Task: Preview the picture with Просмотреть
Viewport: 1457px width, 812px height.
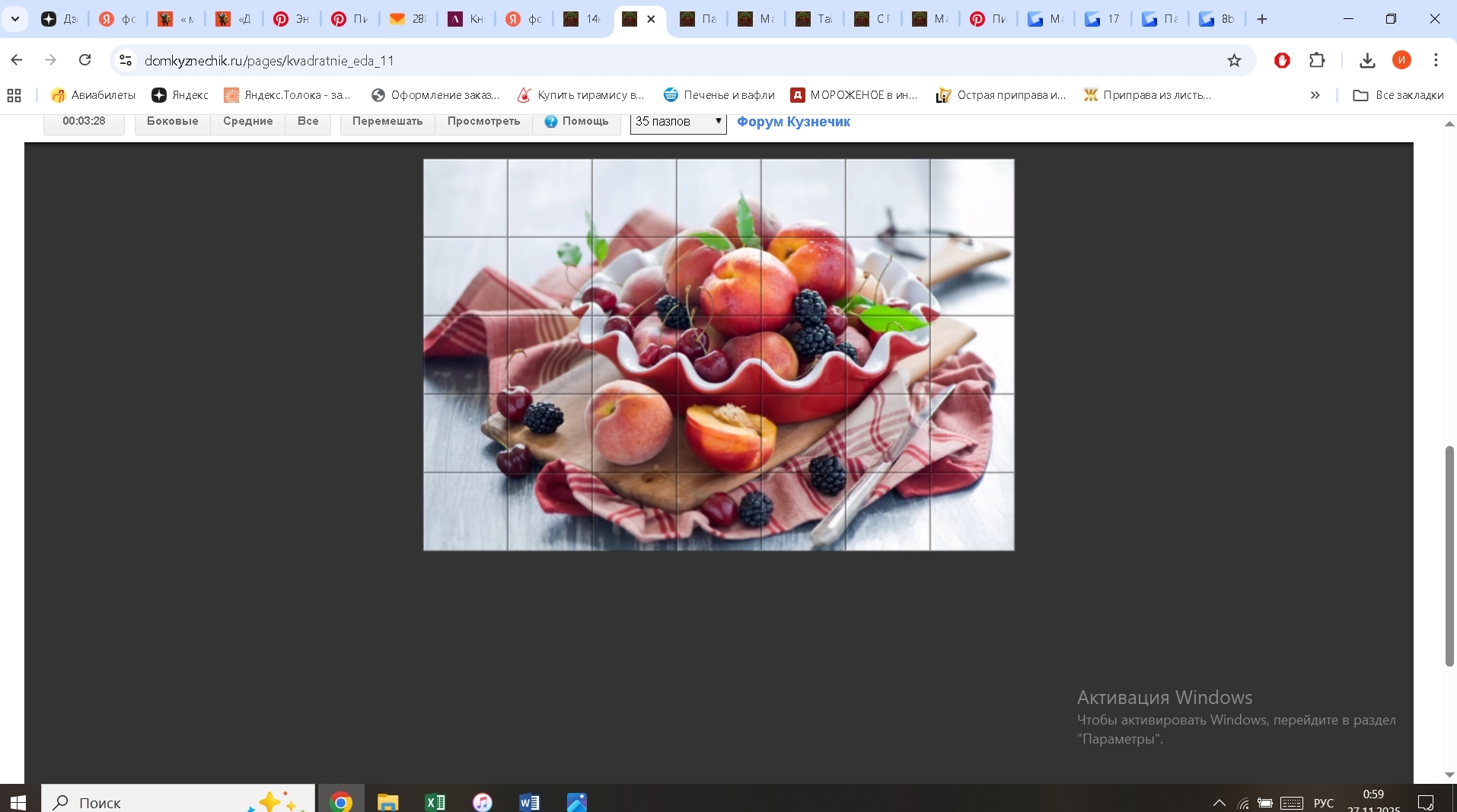Action: [x=484, y=122]
